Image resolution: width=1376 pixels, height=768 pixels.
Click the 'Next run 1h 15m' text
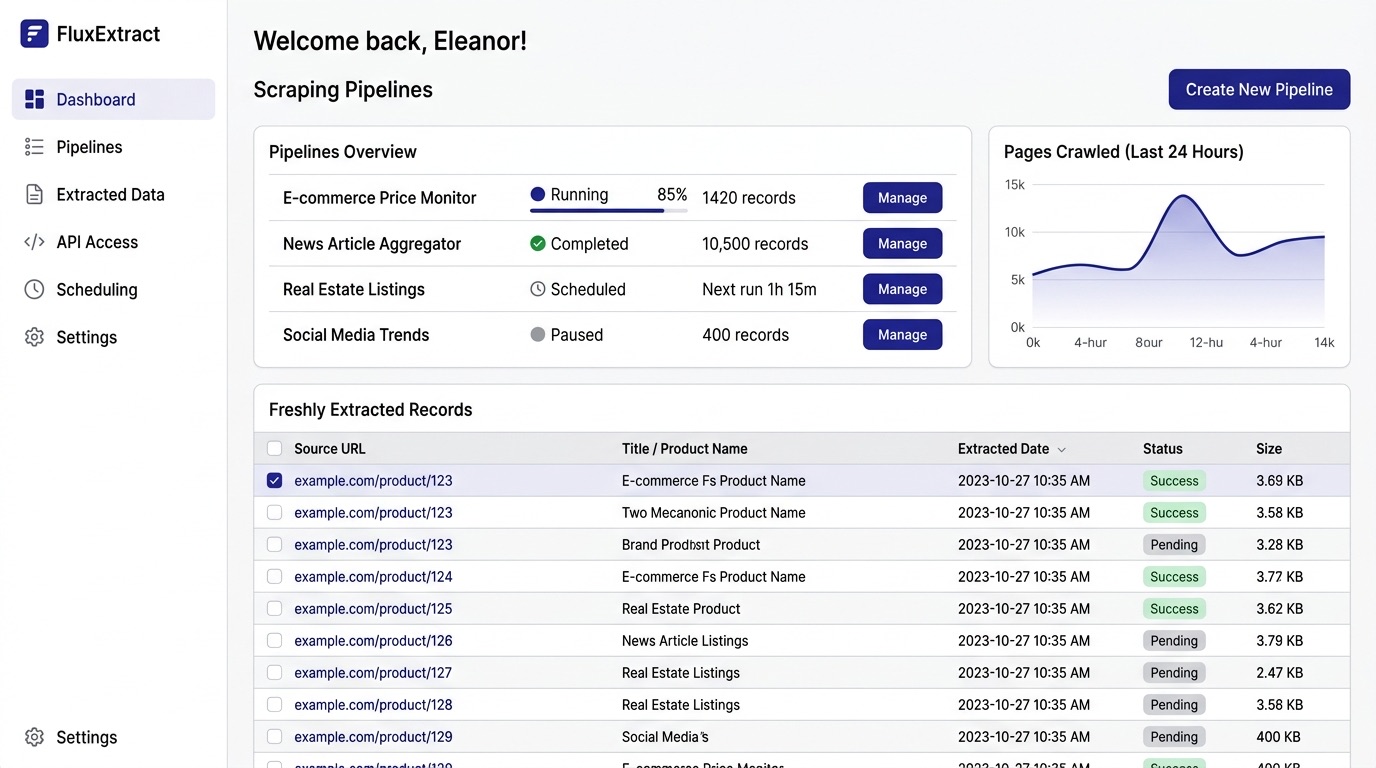click(x=759, y=289)
